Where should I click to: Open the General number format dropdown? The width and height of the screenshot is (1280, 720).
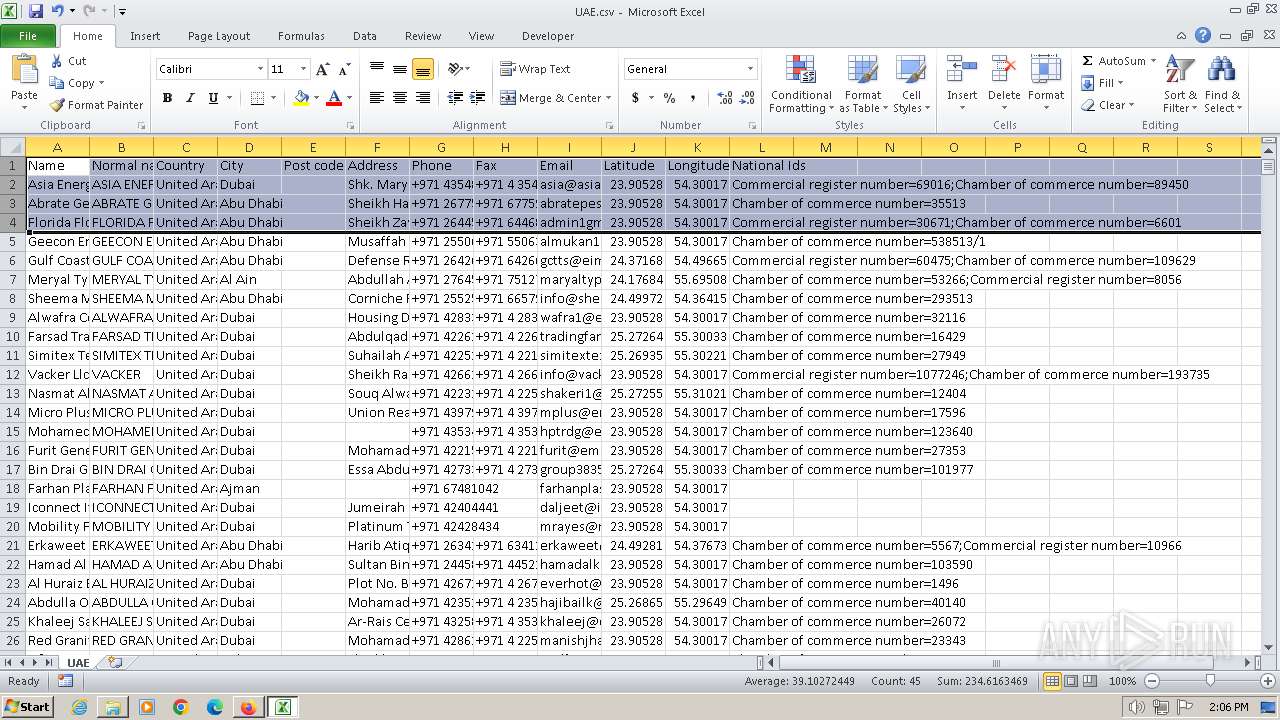click(750, 69)
